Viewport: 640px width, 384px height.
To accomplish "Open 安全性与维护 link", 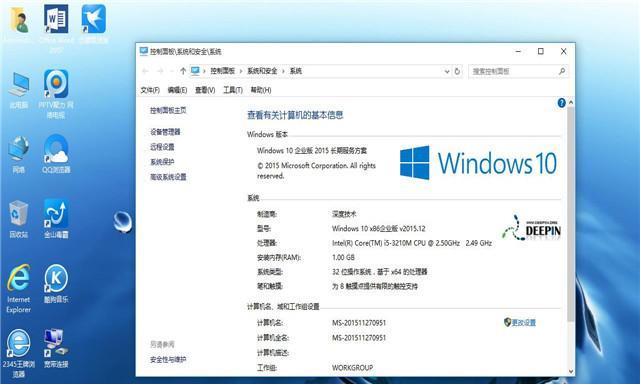I will (168, 360).
